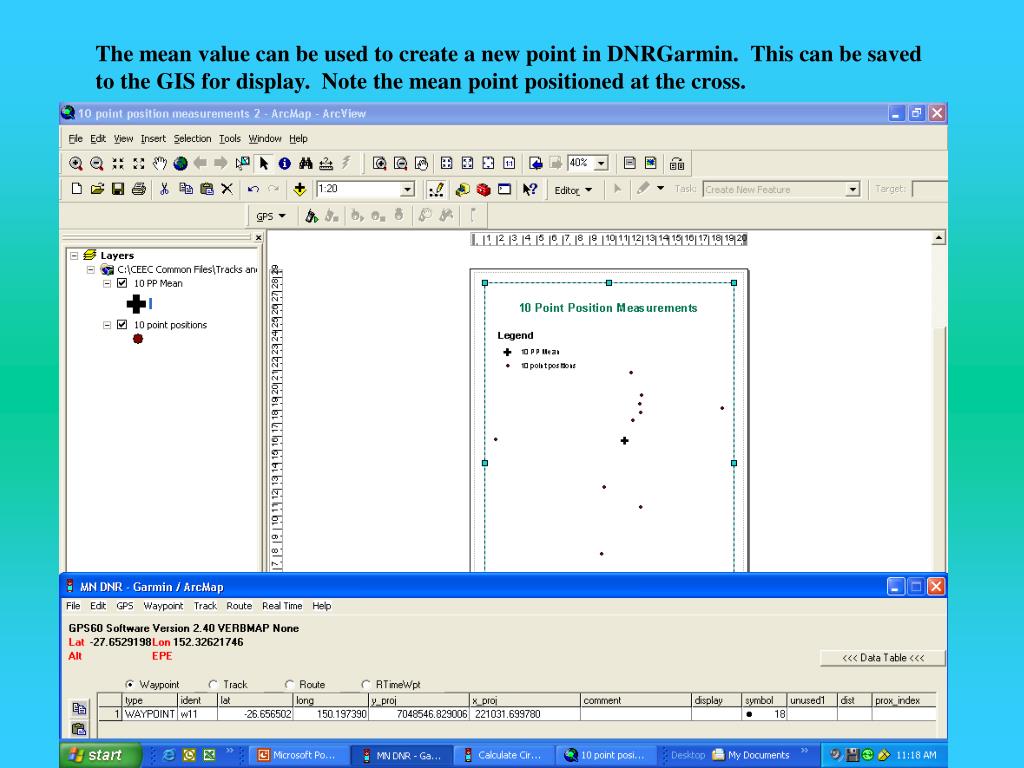Collapse the Layers tree root
1024x768 pixels.
tap(74, 255)
